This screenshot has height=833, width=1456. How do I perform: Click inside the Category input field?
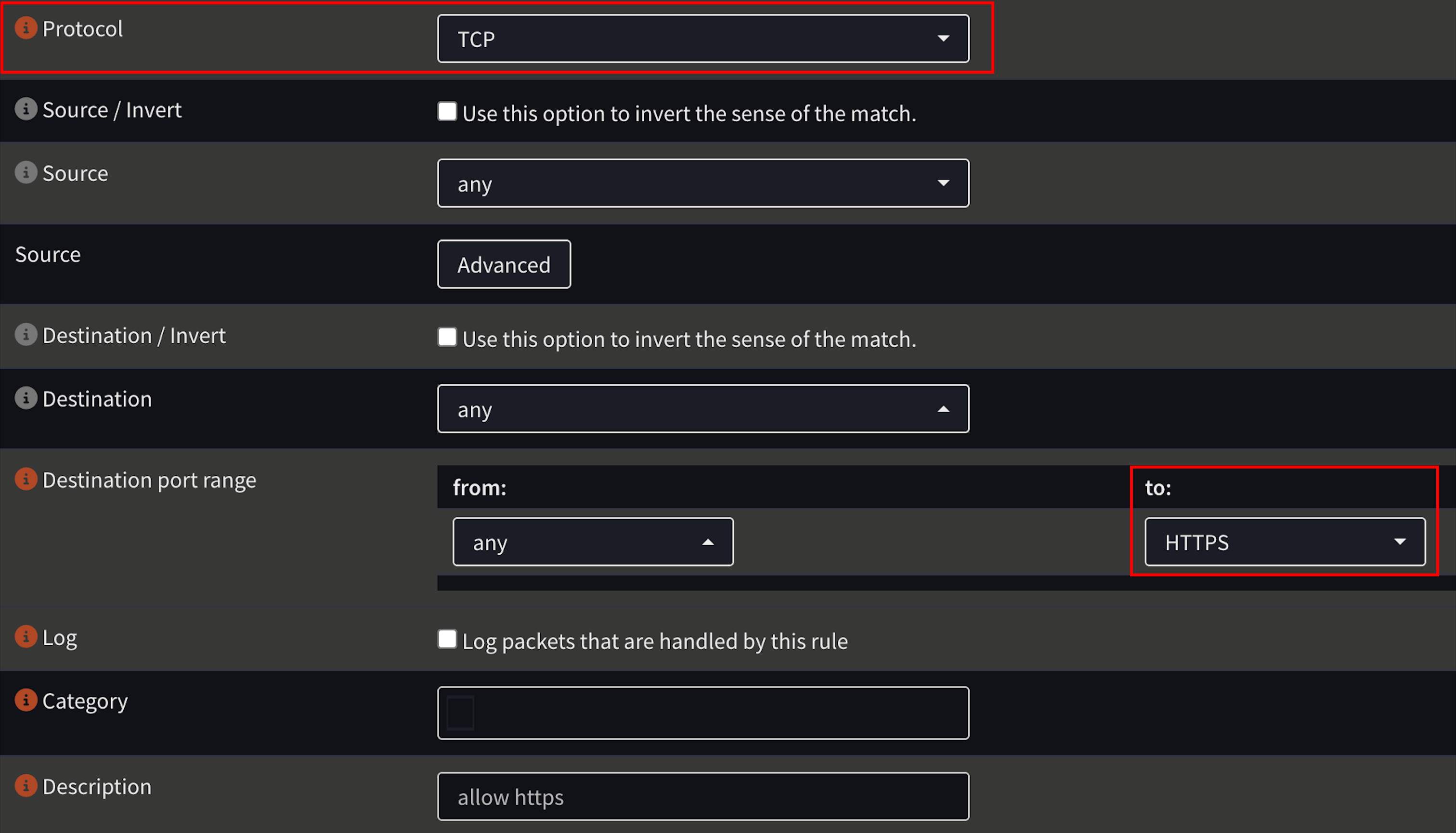pos(702,712)
